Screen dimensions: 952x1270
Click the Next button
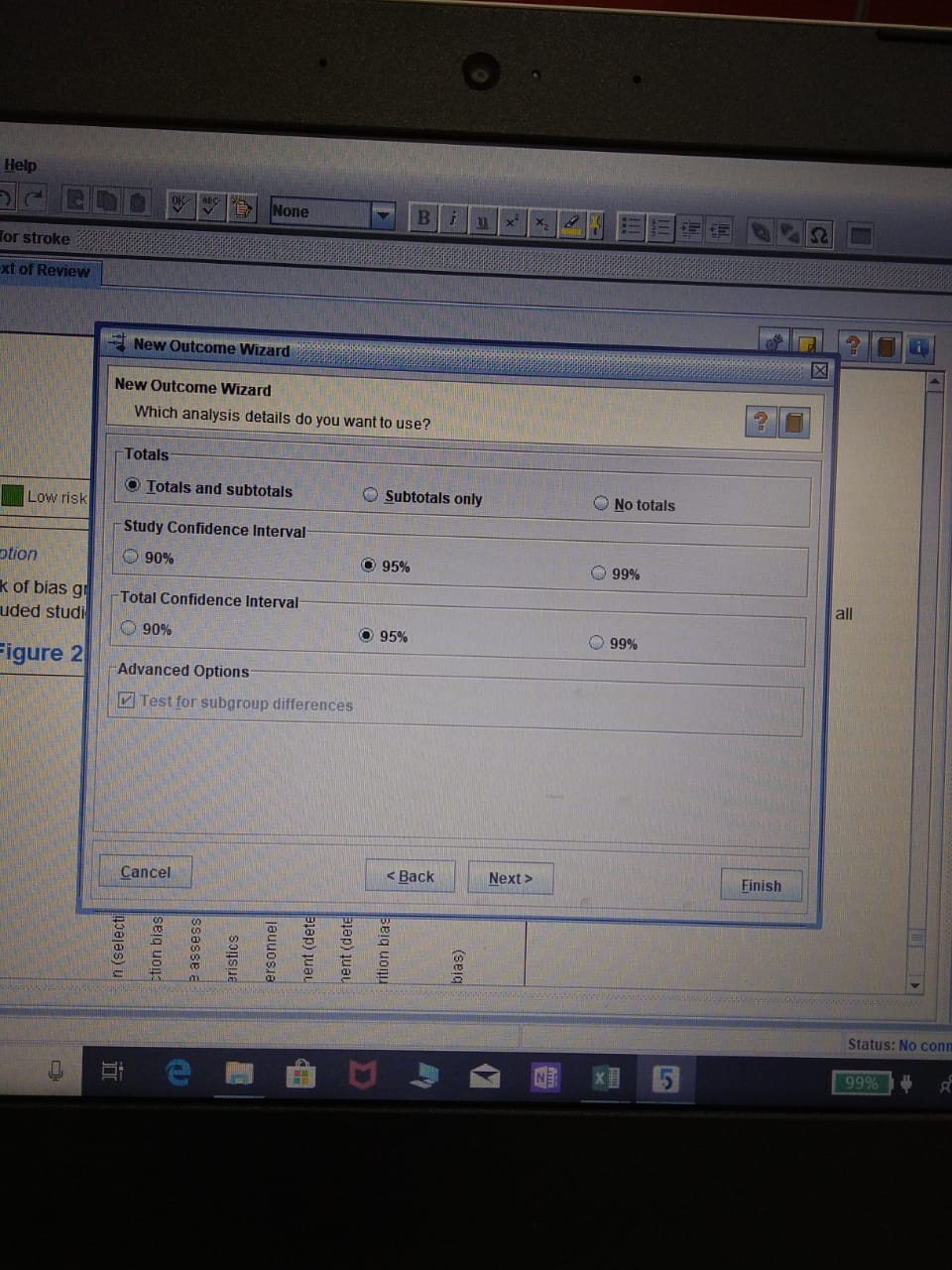pyautogui.click(x=510, y=878)
